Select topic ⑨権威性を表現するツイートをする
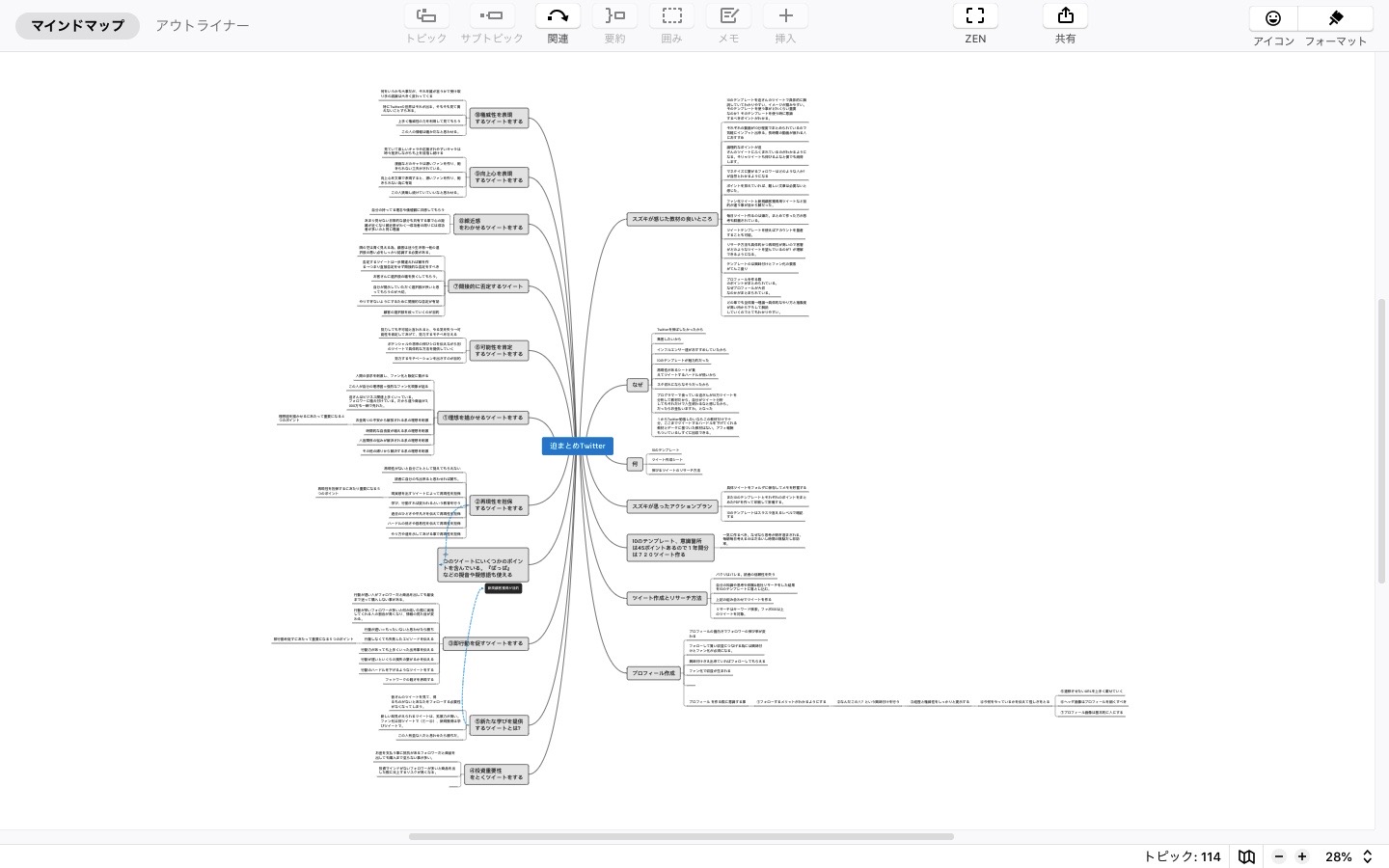This screenshot has width=1389, height=868. (x=499, y=118)
